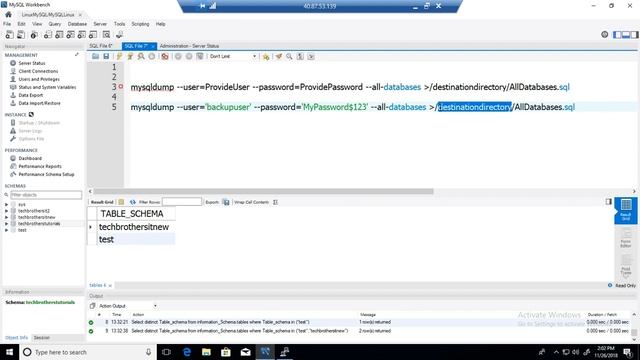This screenshot has width=640, height=360.
Task: Open the File menu
Action: (7, 24)
